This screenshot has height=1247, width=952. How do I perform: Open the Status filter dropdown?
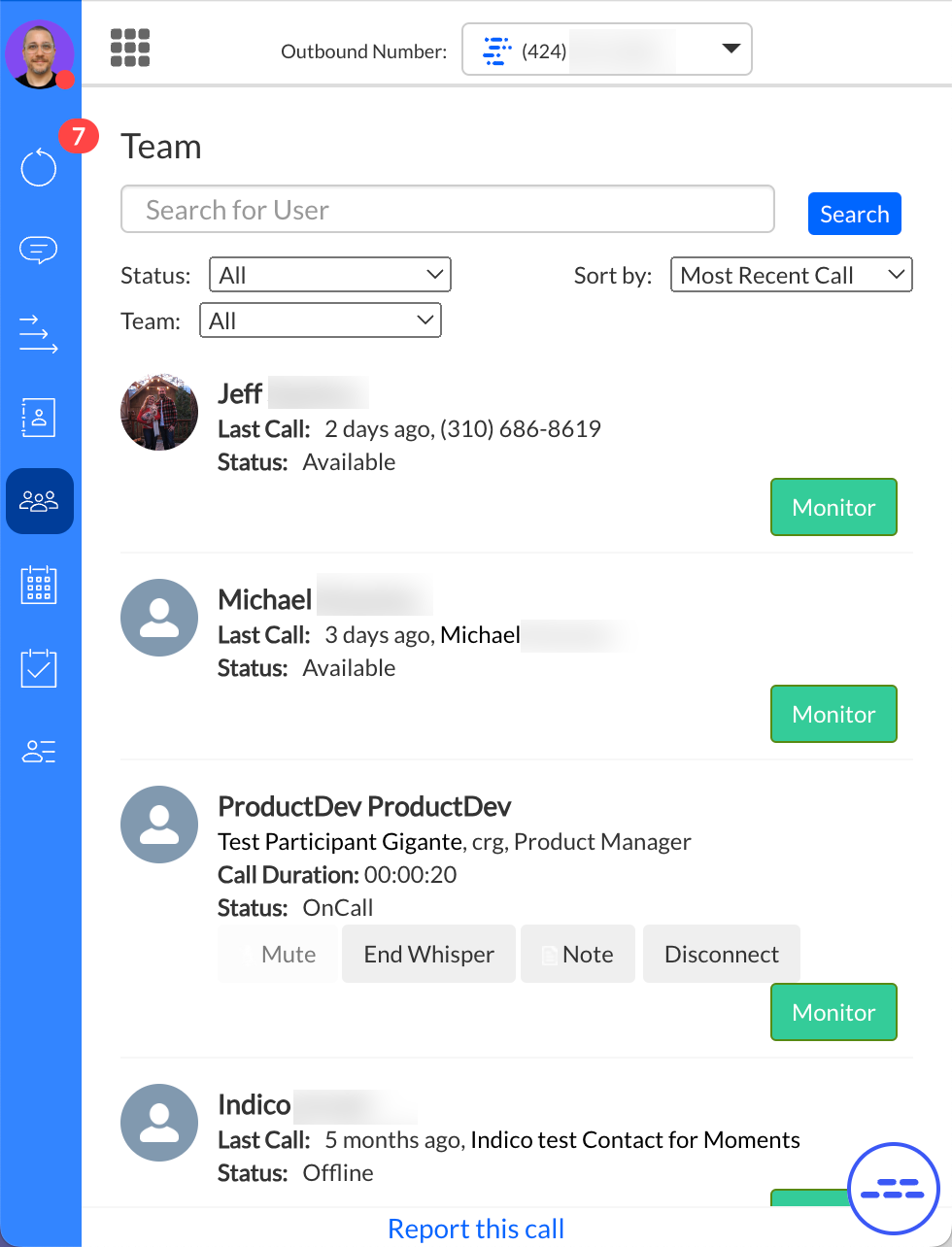pos(330,275)
